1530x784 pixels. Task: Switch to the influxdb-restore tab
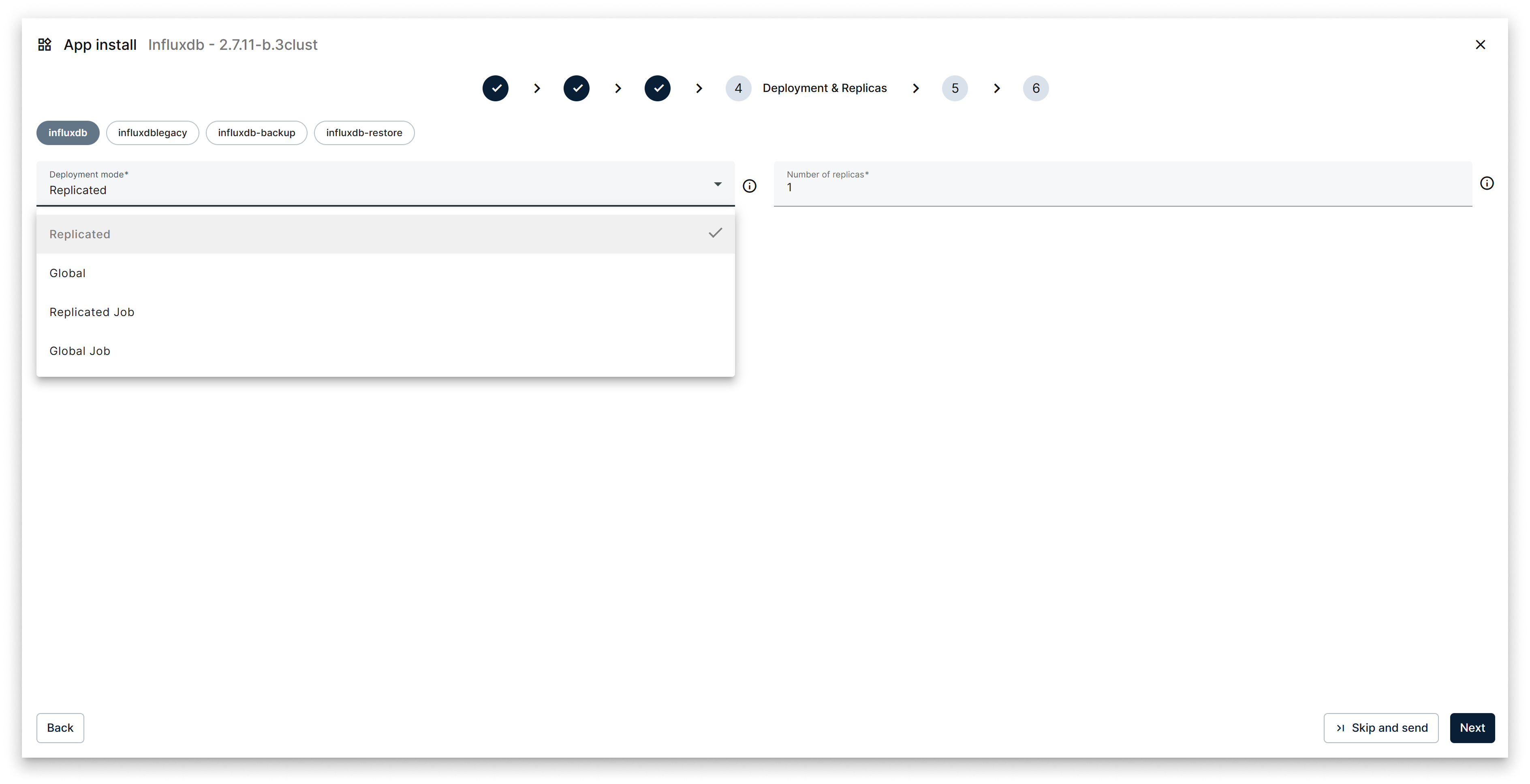[x=364, y=132]
